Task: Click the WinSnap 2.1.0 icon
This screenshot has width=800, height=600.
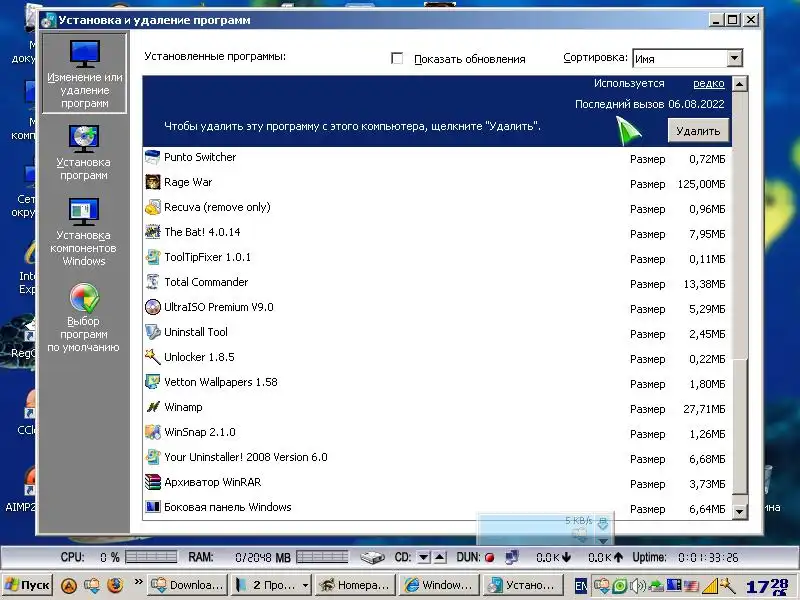Action: 153,432
